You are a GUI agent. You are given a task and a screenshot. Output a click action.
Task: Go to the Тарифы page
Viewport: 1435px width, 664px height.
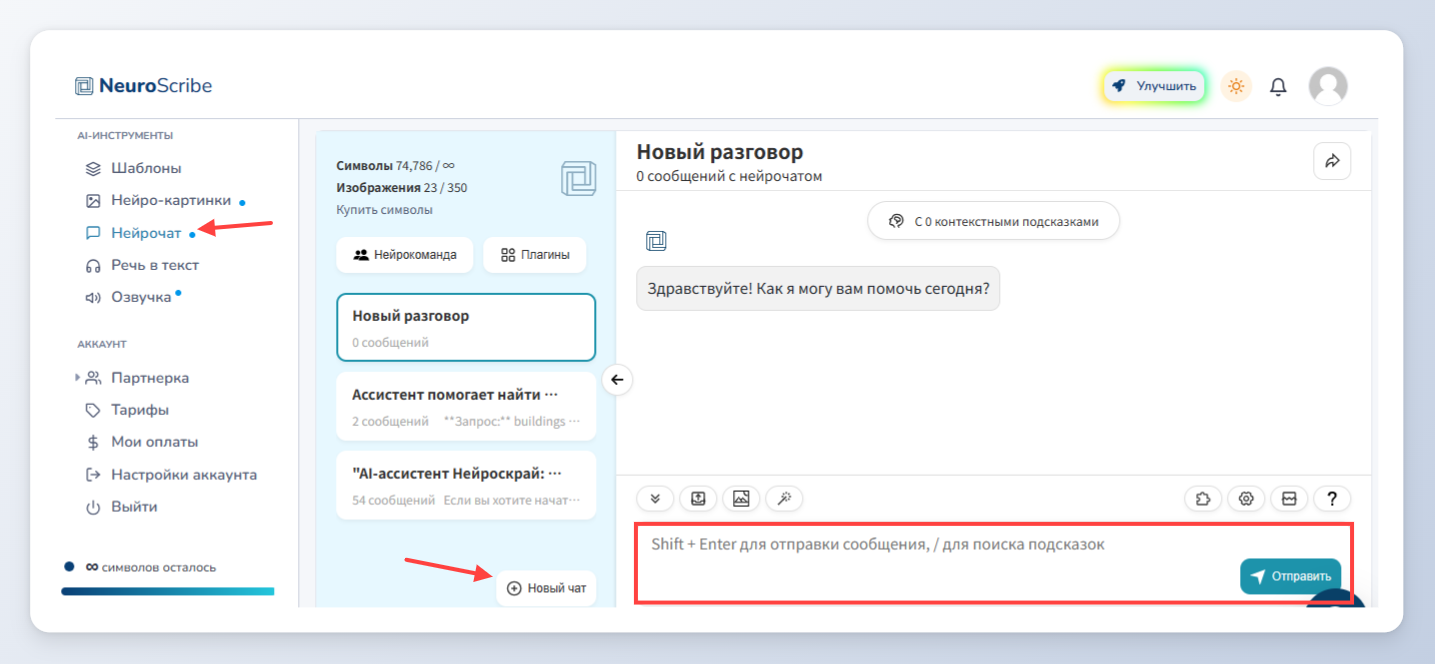(x=140, y=410)
